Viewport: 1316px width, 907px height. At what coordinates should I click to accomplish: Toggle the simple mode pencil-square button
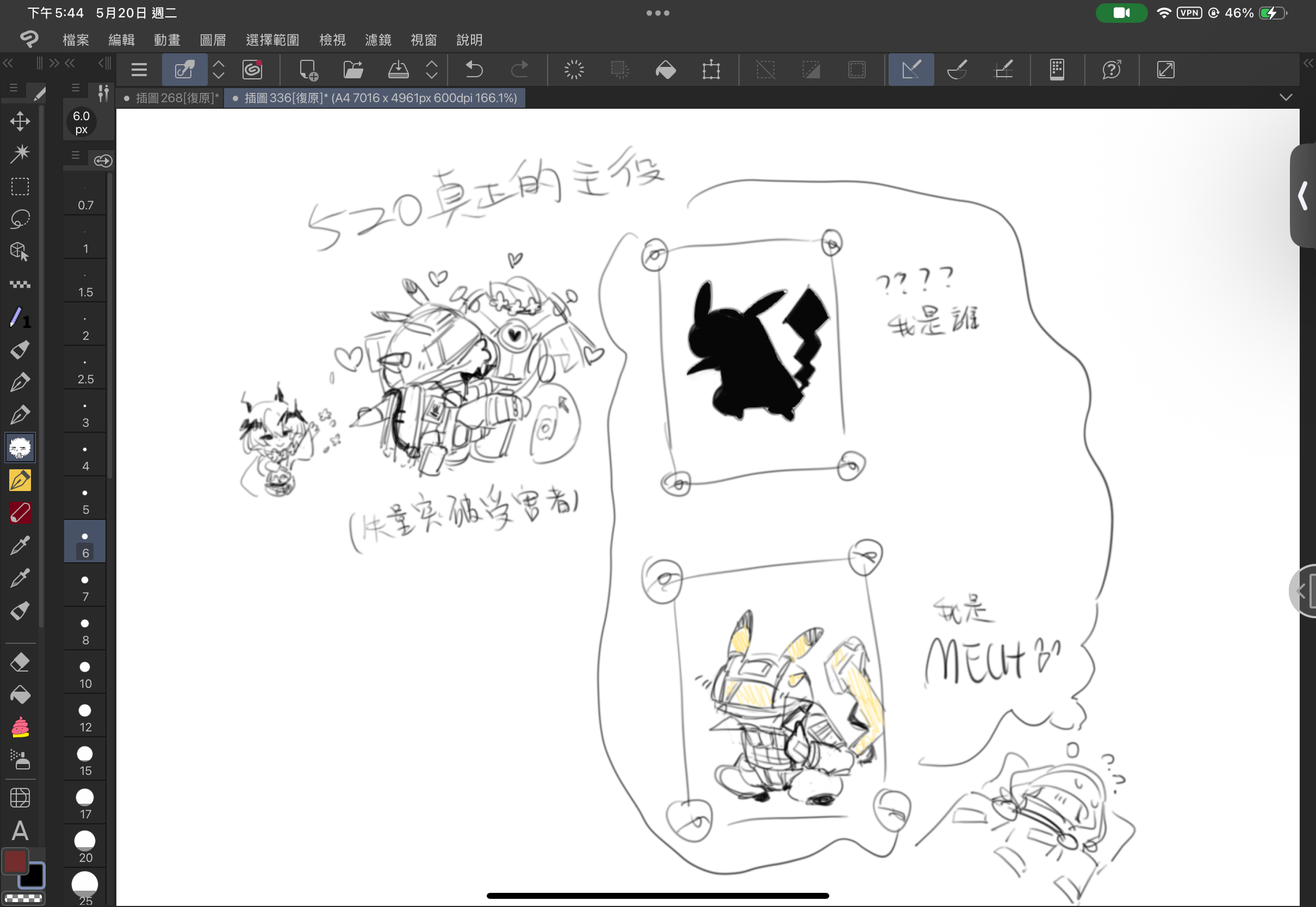click(184, 70)
